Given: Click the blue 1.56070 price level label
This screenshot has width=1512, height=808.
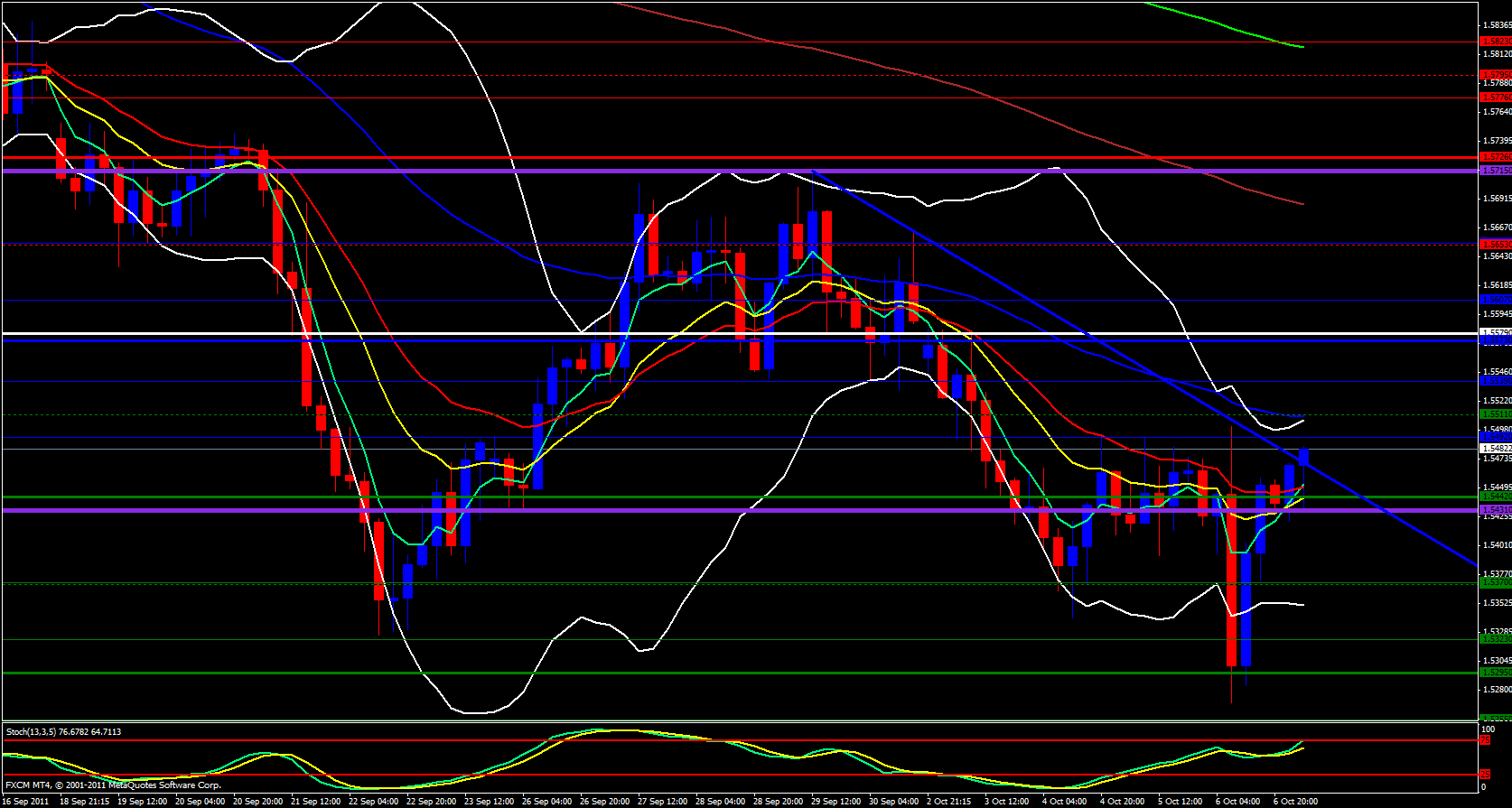Looking at the screenshot, I should [1495, 300].
